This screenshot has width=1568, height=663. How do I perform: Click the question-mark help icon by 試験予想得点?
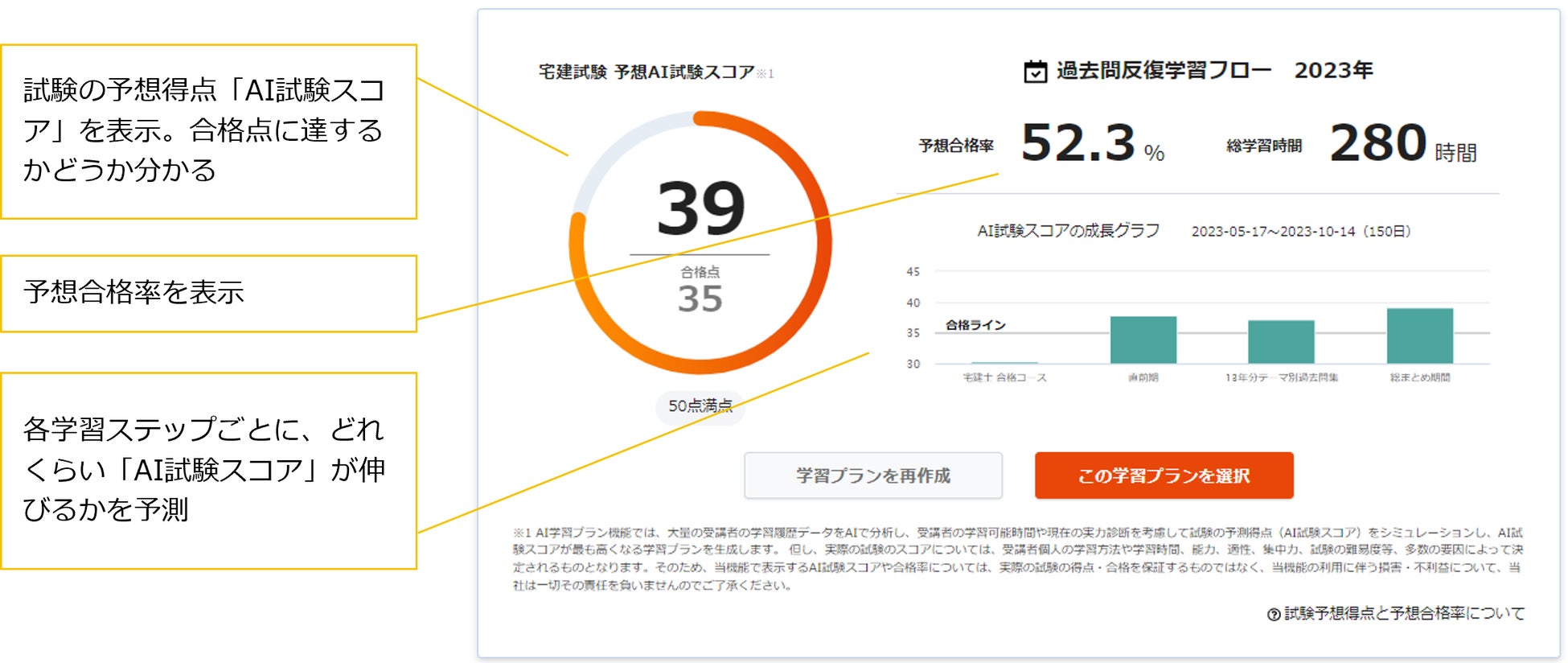pos(1274,615)
